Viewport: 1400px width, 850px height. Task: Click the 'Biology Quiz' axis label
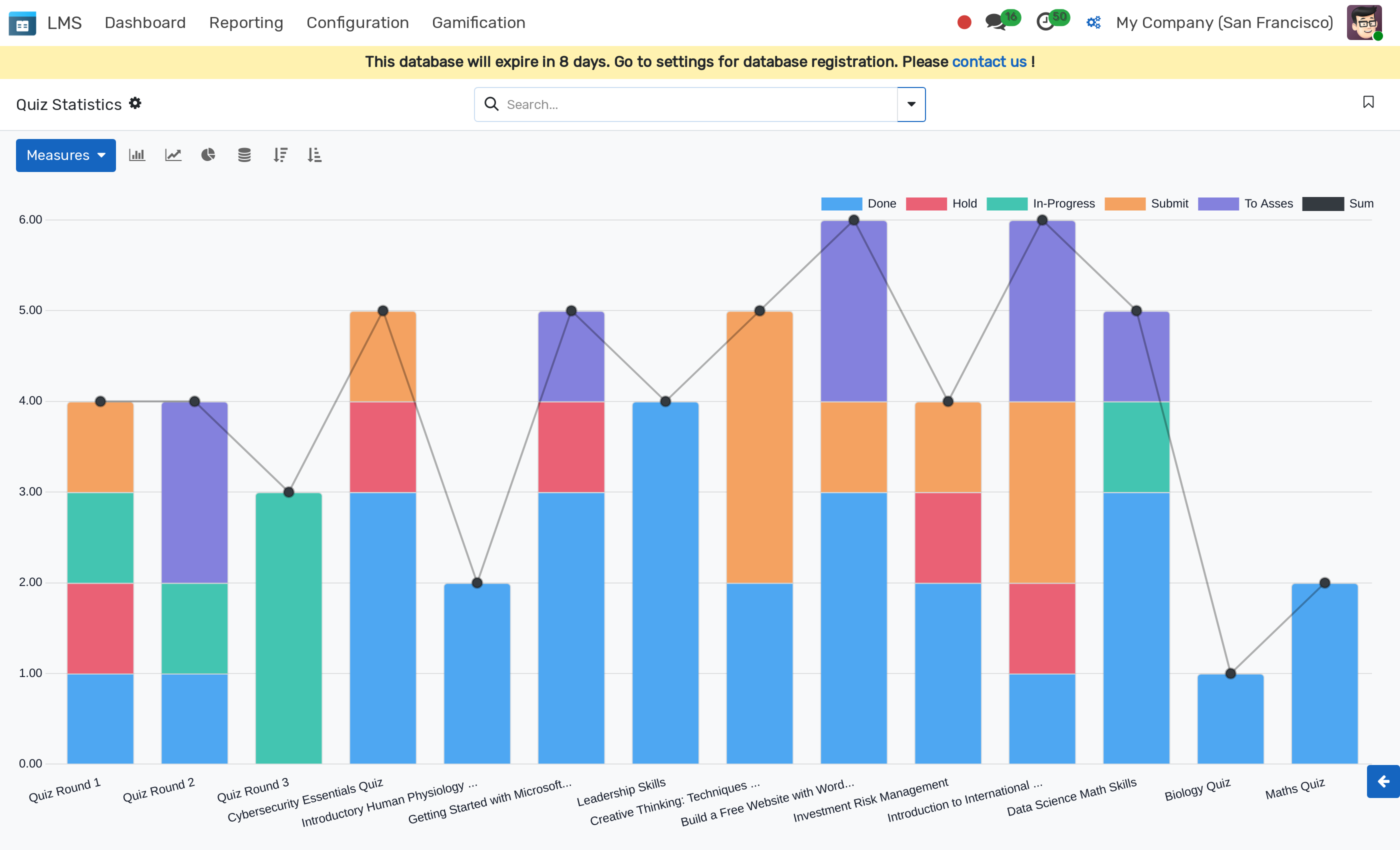pos(1197,789)
